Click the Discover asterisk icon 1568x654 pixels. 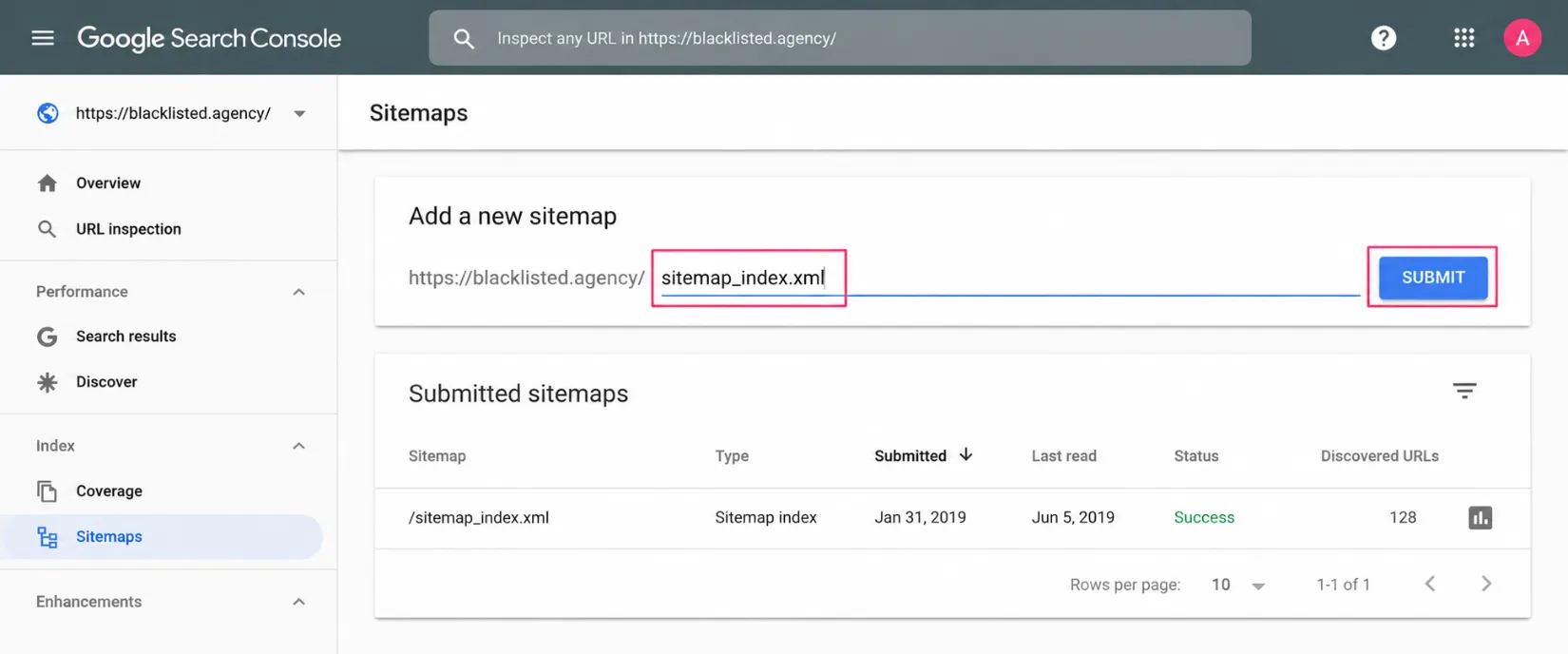click(47, 382)
